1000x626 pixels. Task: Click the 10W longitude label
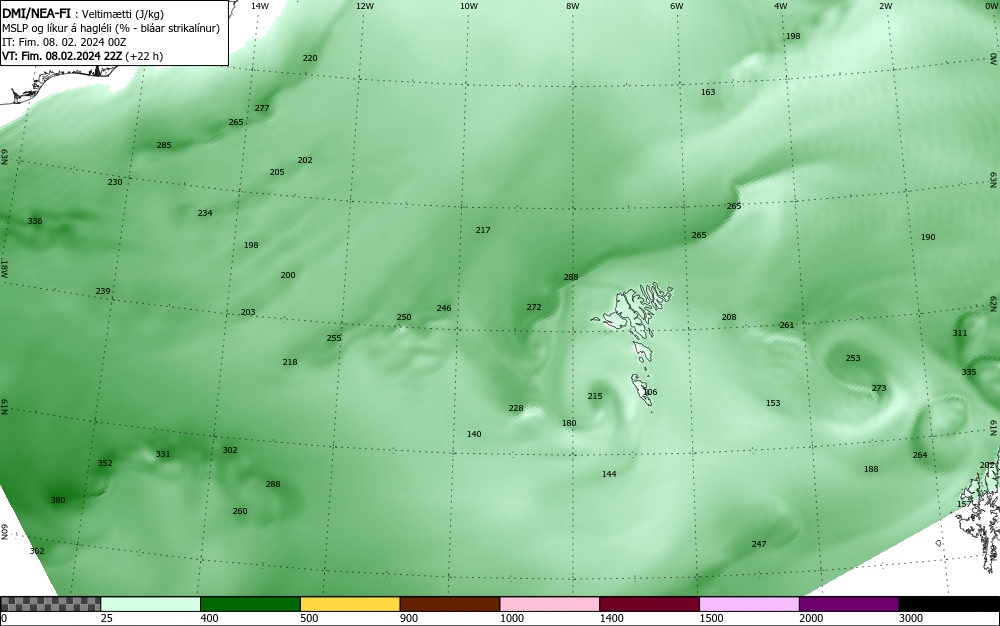469,6
